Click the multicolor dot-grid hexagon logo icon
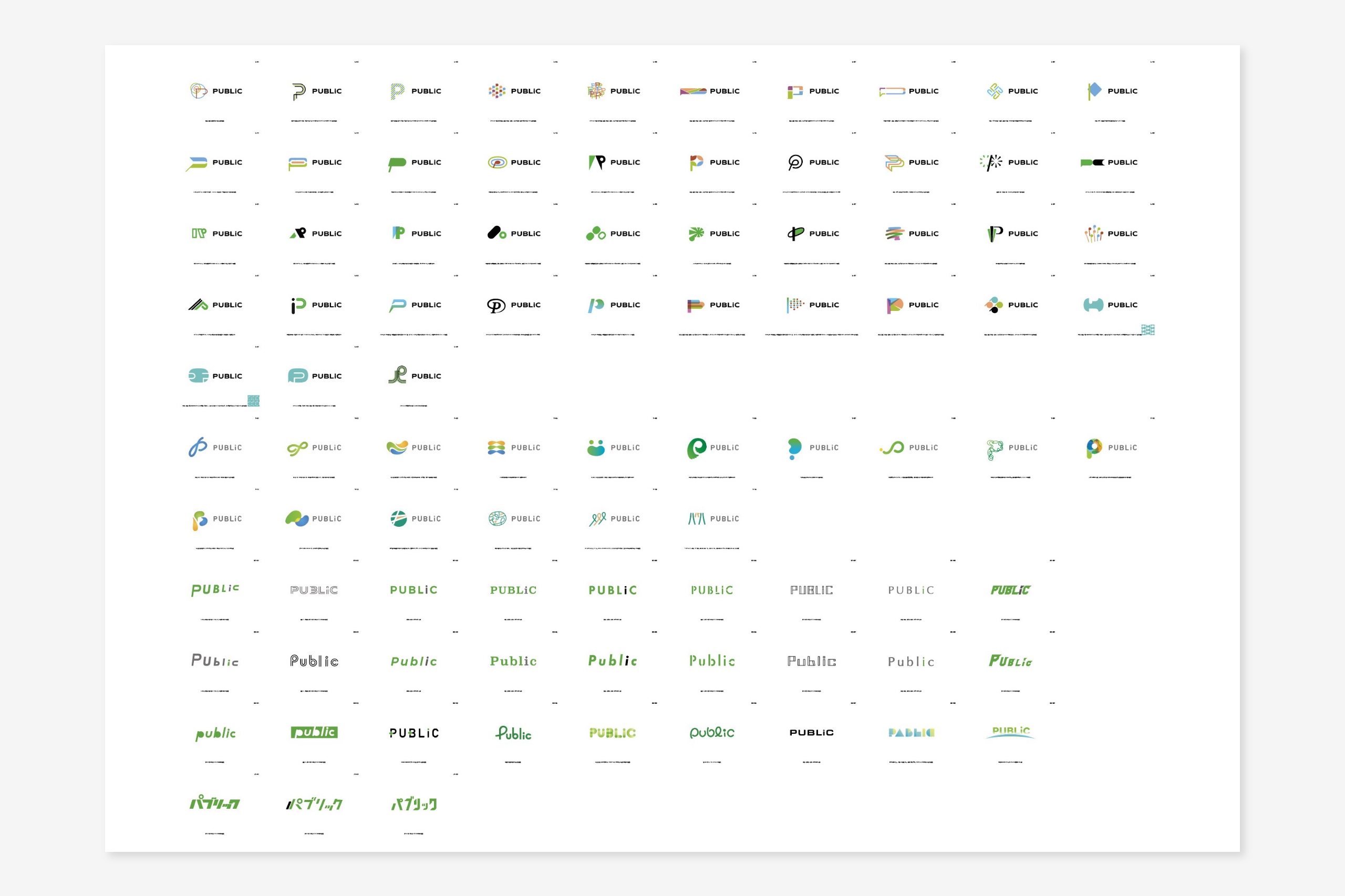Viewport: 1345px width, 896px height. (496, 91)
